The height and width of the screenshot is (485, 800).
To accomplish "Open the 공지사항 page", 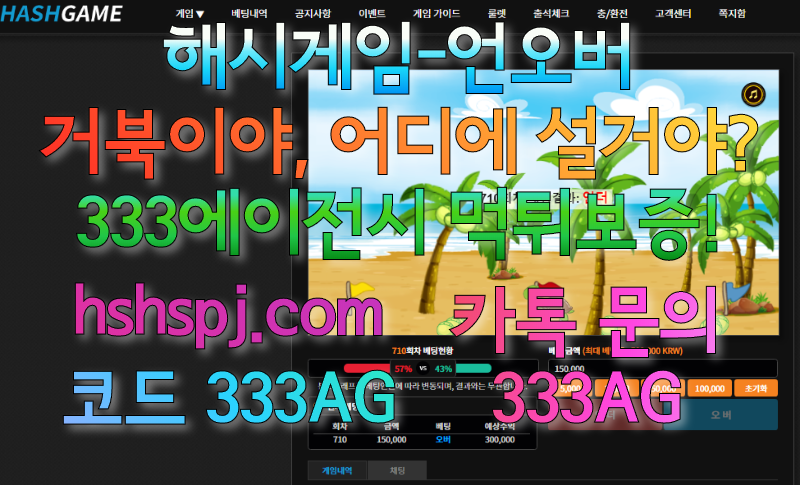I will tap(312, 14).
